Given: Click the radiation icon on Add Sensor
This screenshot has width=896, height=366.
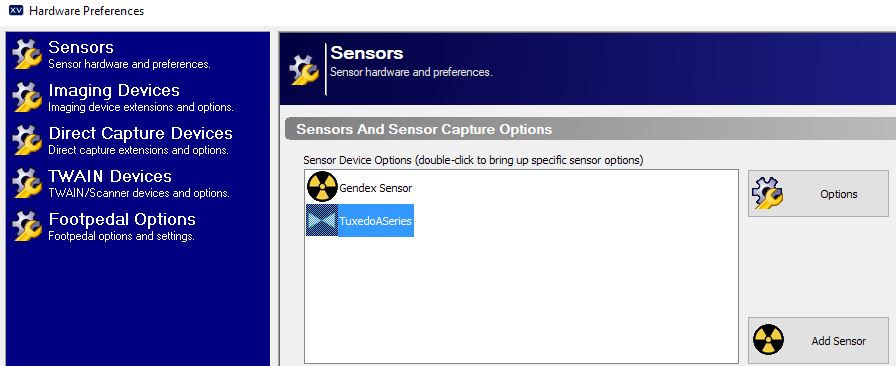Looking at the screenshot, I should coord(768,340).
